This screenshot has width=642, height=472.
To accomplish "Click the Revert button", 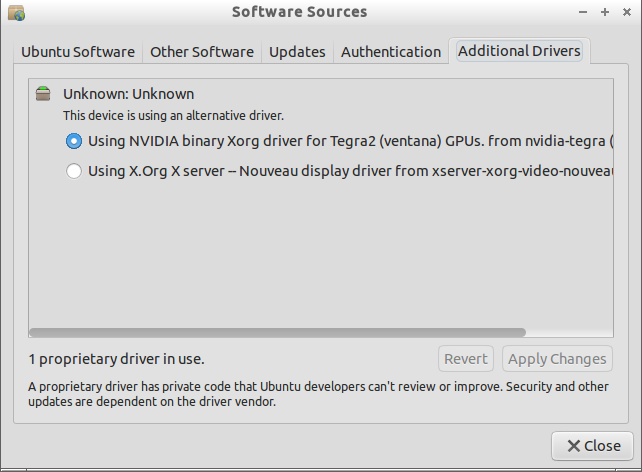I will (466, 359).
